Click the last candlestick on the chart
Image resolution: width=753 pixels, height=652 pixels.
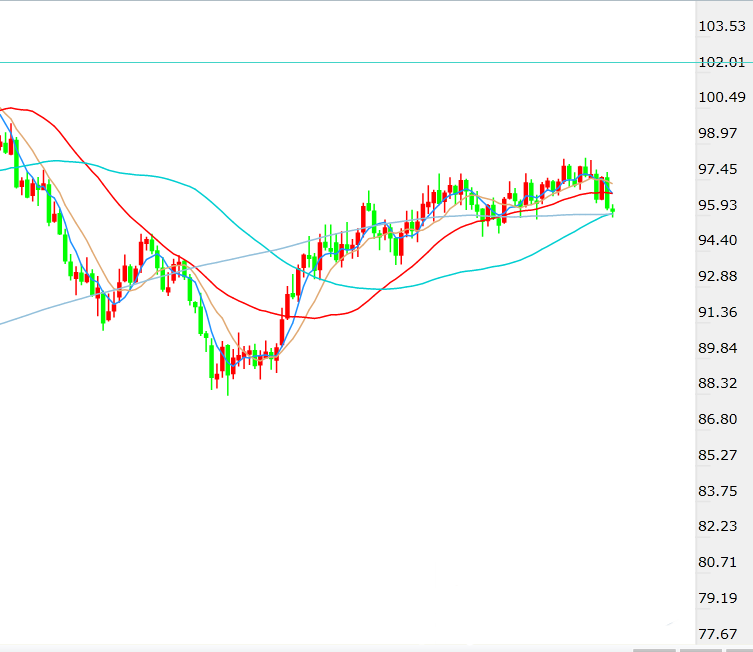click(x=612, y=210)
